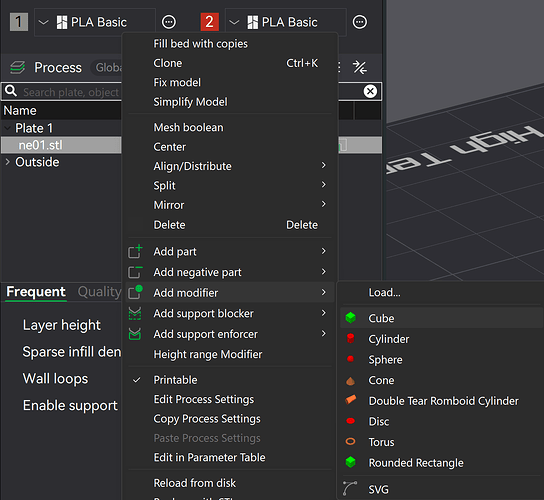
Task: Select the Cone modifier icon
Action: click(x=350, y=381)
